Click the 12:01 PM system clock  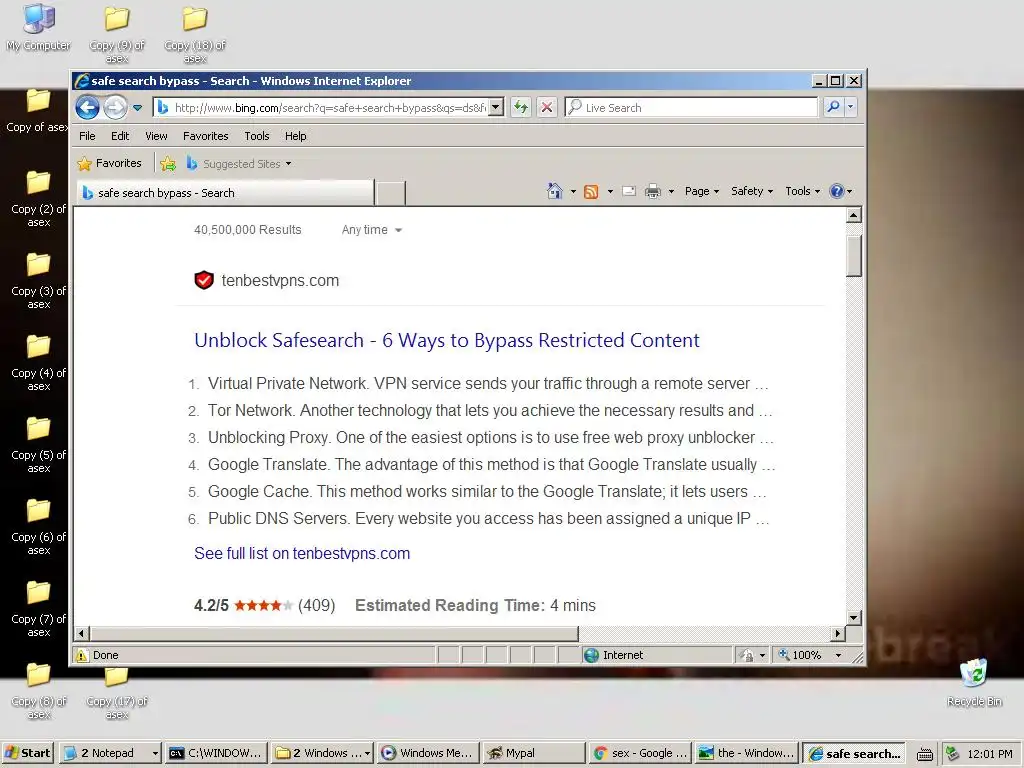click(x=989, y=754)
